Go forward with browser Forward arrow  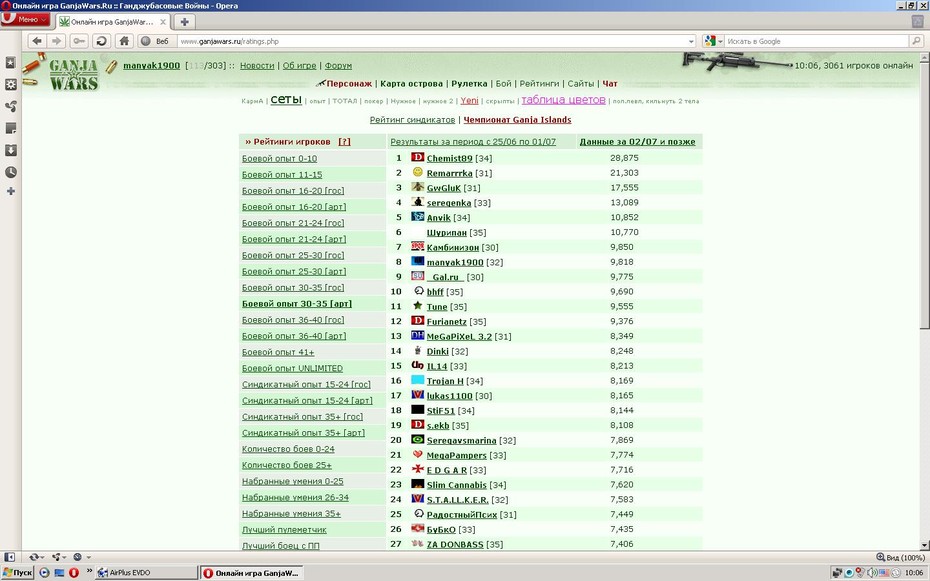56,41
